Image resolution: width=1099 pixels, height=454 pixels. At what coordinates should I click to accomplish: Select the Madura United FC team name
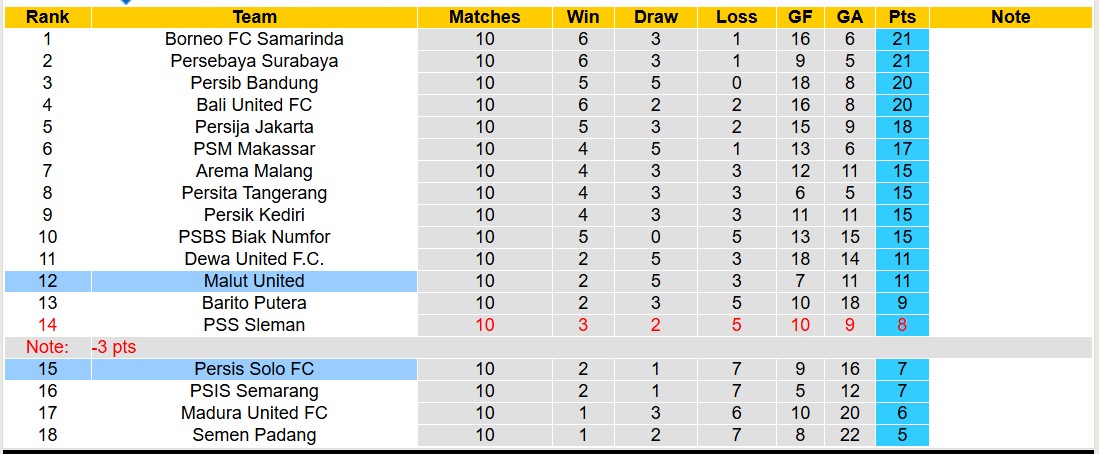[x=254, y=413]
